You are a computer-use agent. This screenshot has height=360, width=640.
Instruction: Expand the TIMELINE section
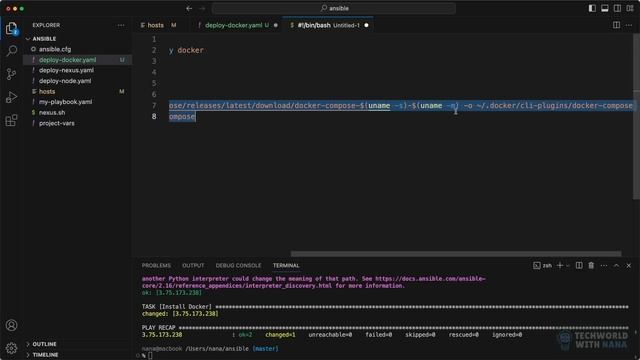[45, 355]
